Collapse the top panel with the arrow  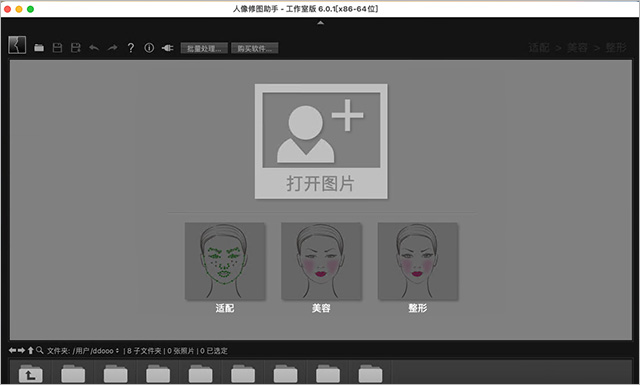pyautogui.click(x=320, y=23)
